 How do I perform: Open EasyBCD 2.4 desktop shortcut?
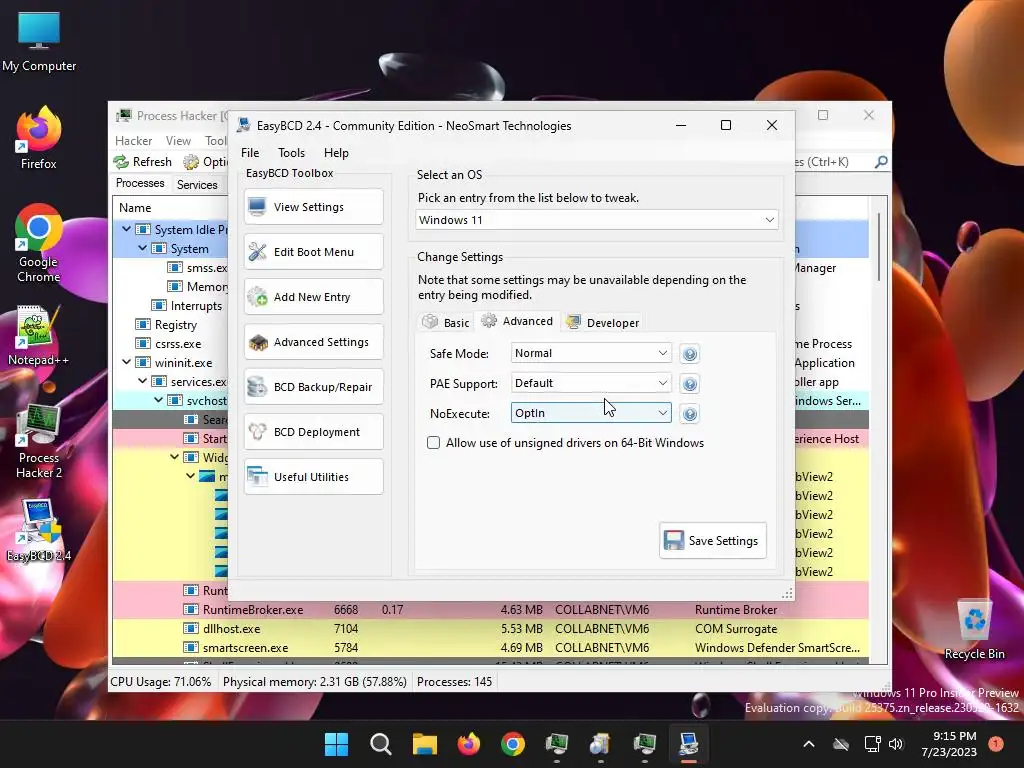tap(39, 531)
